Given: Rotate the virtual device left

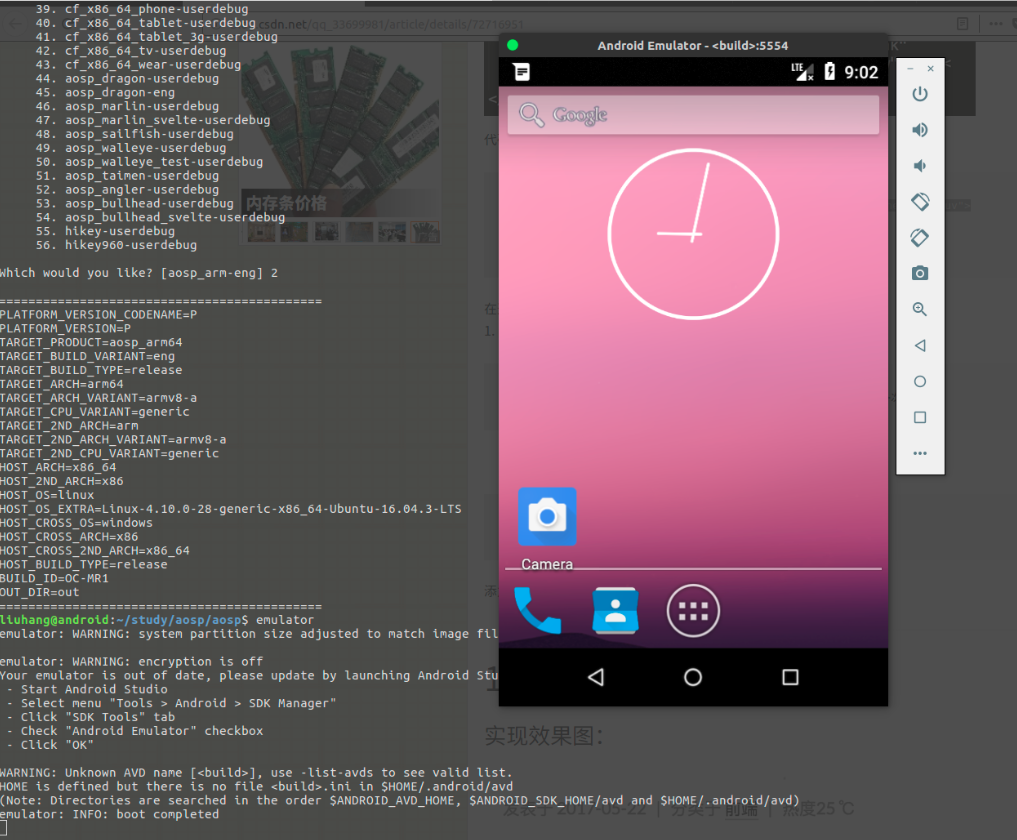Looking at the screenshot, I should 919,201.
